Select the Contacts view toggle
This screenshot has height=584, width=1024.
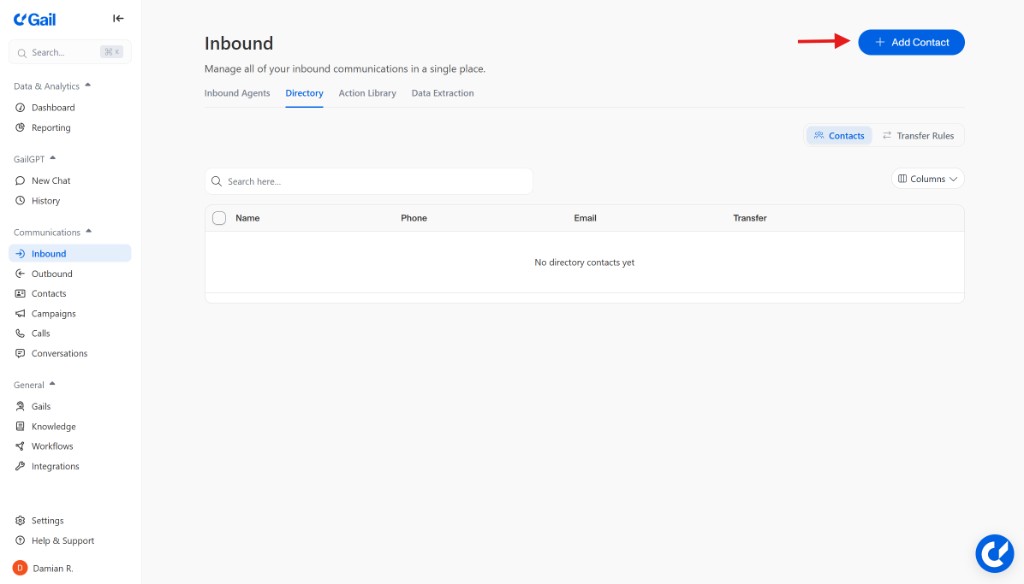838,135
